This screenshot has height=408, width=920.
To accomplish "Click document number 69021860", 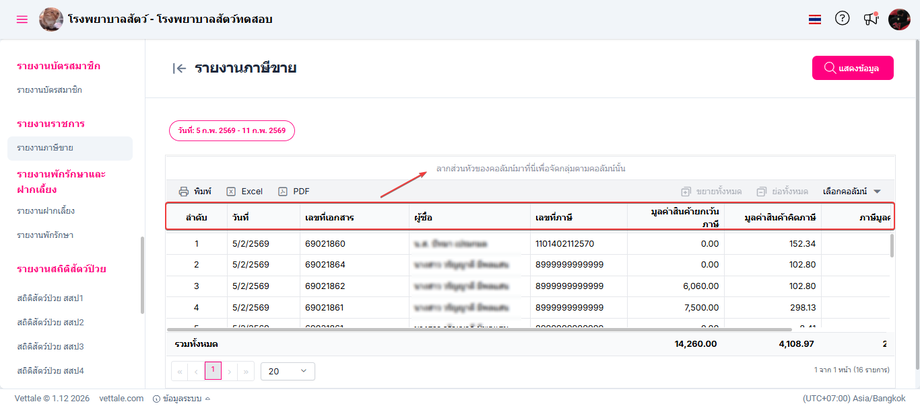I will [325, 243].
